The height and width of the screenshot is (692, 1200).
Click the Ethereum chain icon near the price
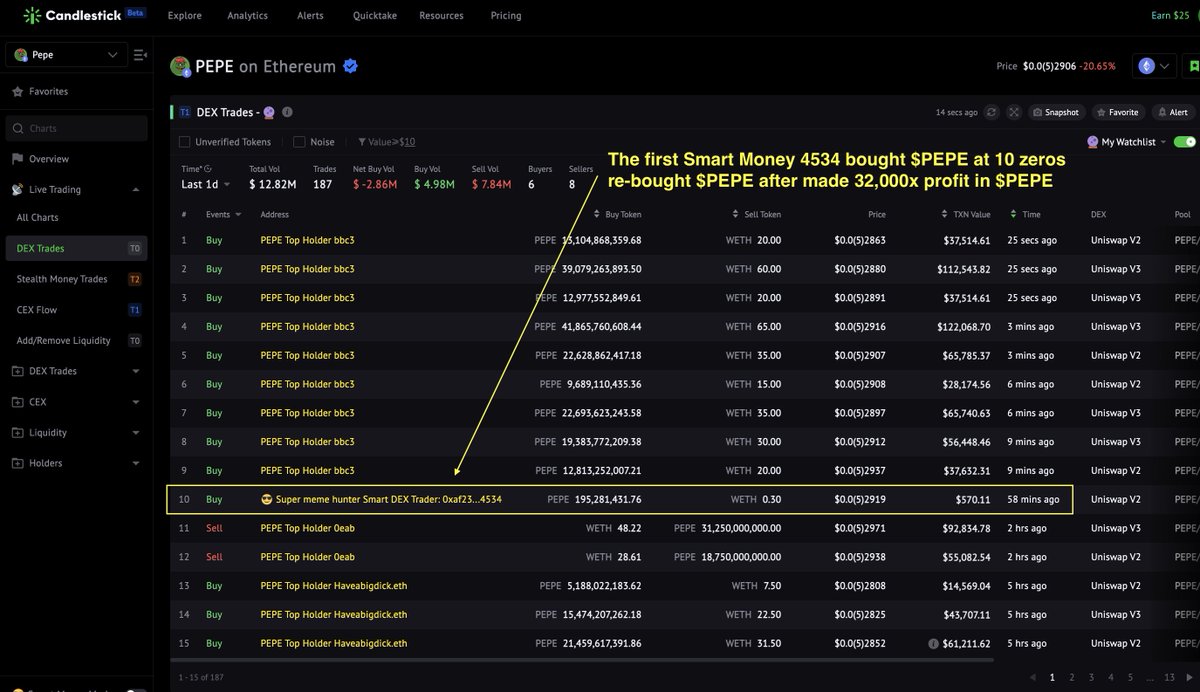tap(1147, 66)
